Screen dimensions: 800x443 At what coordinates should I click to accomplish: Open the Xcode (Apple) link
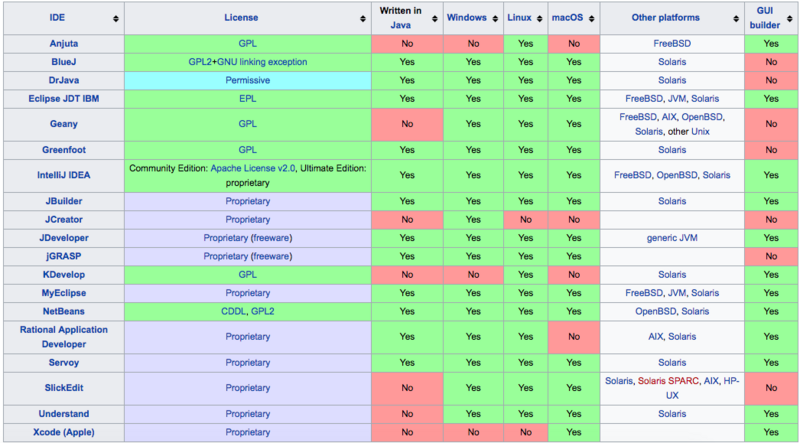[x=64, y=432]
